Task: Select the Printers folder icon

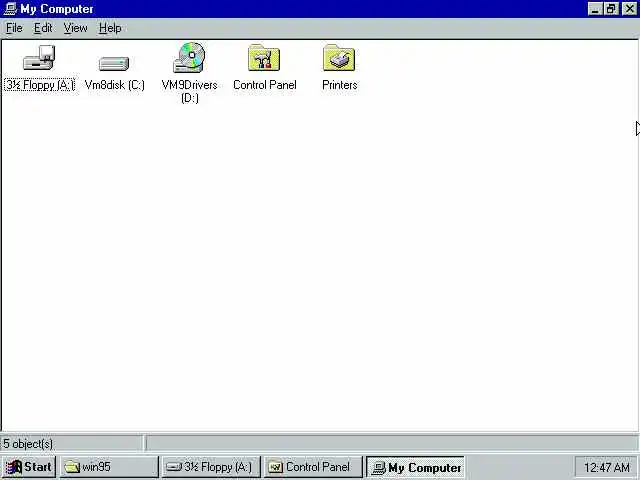Action: 339,58
